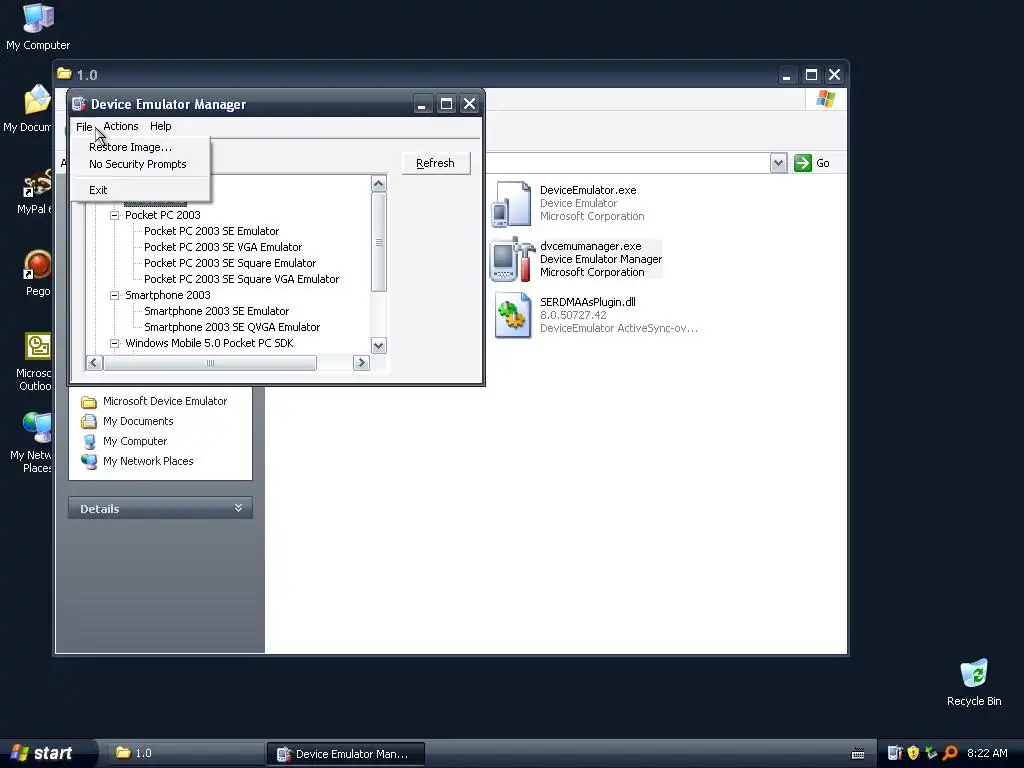Open My Computer desktop icon
The width and height of the screenshot is (1024, 768).
coord(38,18)
